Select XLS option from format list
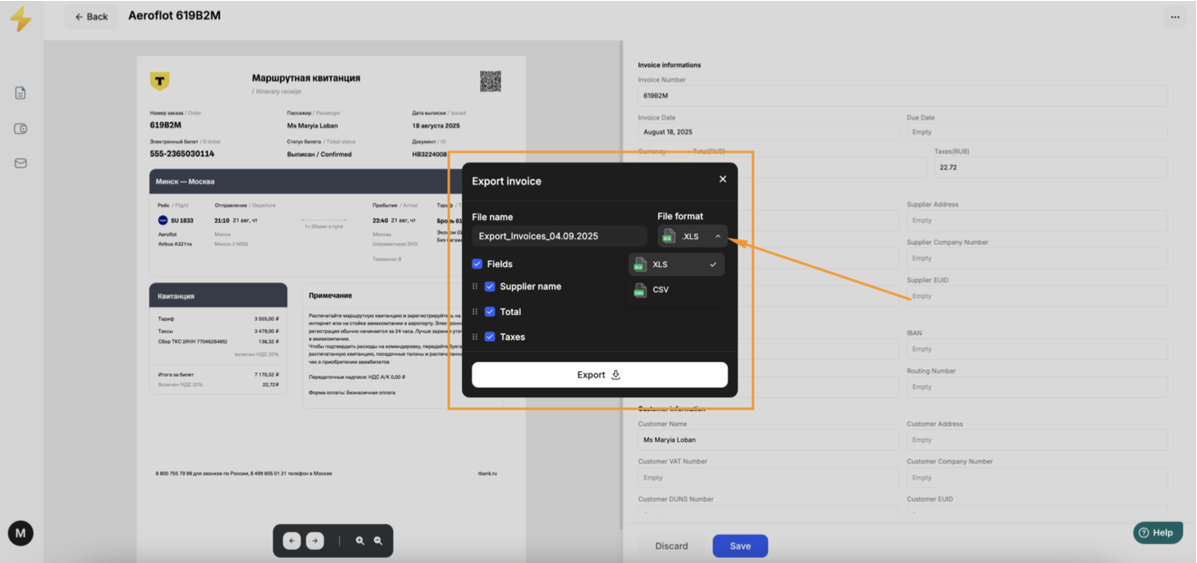Viewport: 1197px width, 563px height. point(676,264)
